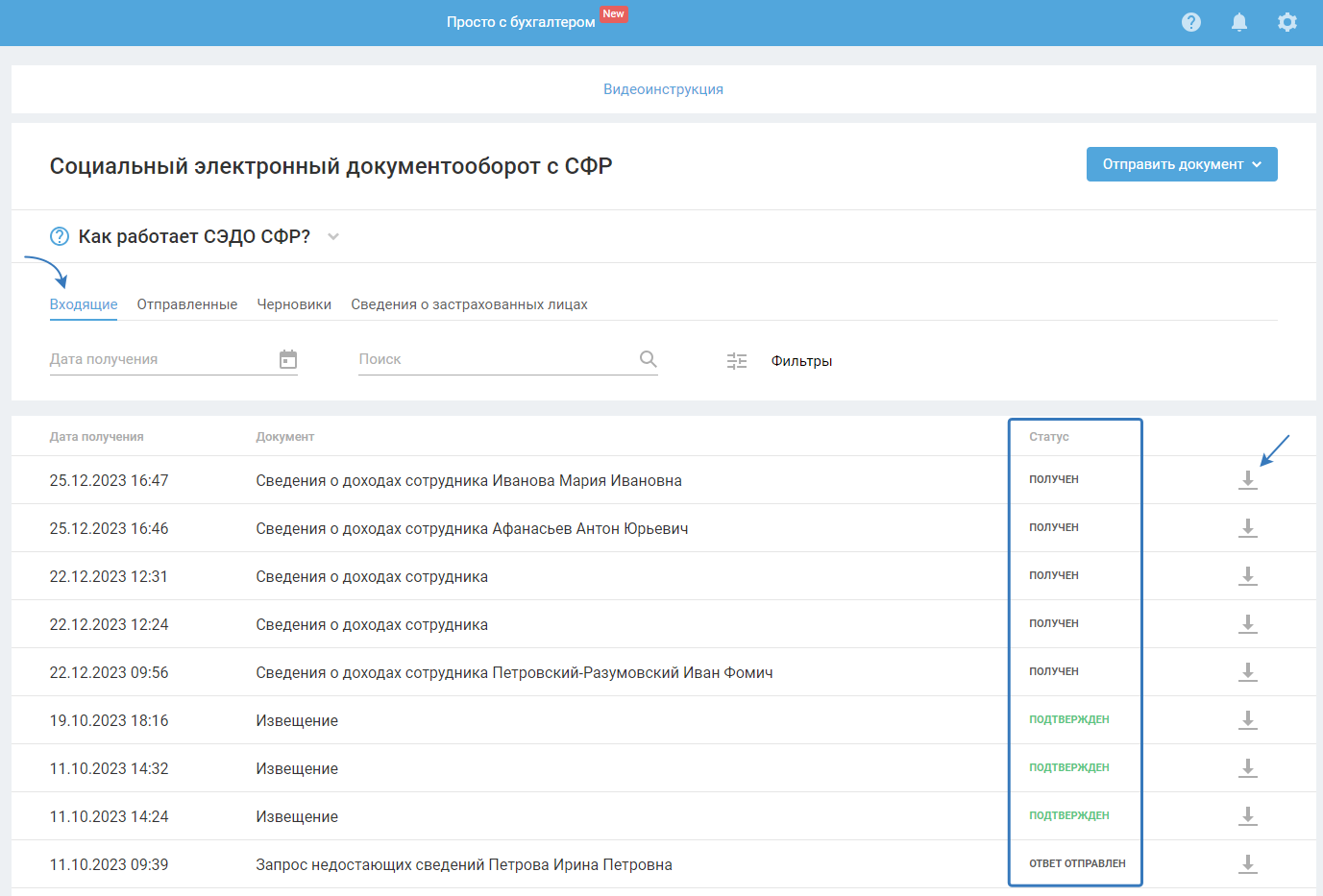This screenshot has width=1323, height=896.
Task: Open 'Отправить документ' dropdown button
Action: 1181,164
